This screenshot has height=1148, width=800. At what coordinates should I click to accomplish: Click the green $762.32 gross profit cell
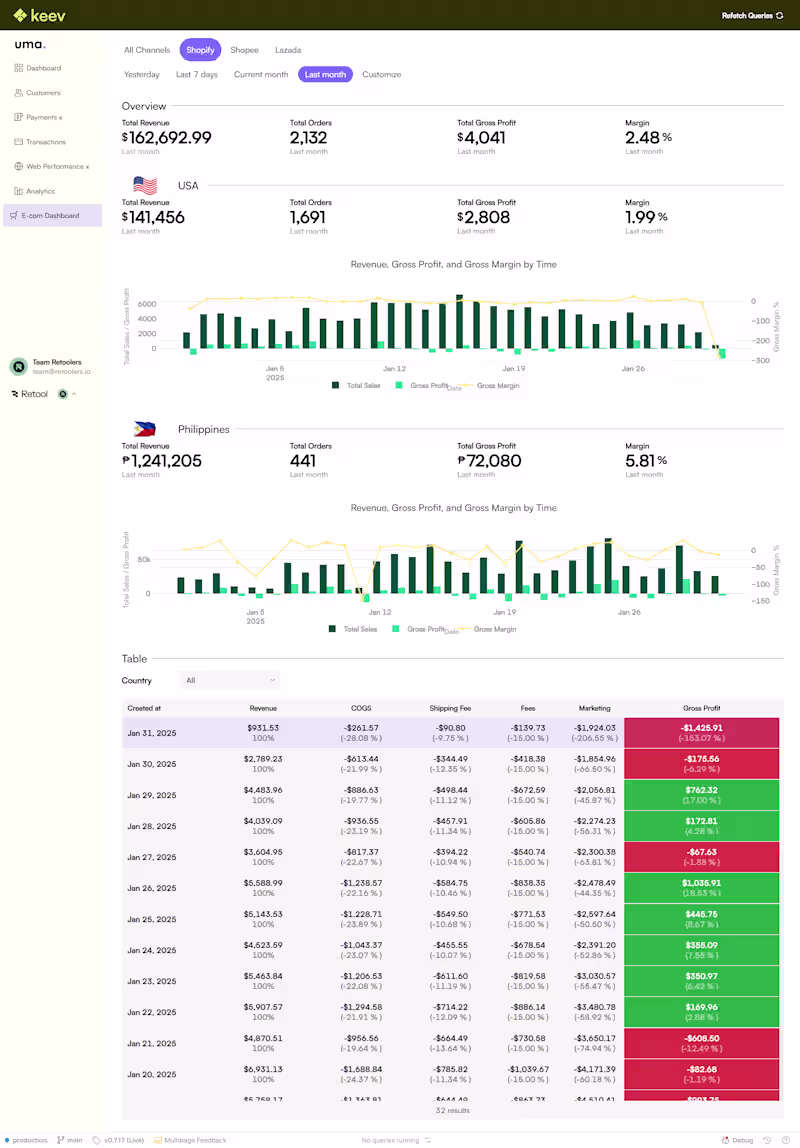(701, 795)
